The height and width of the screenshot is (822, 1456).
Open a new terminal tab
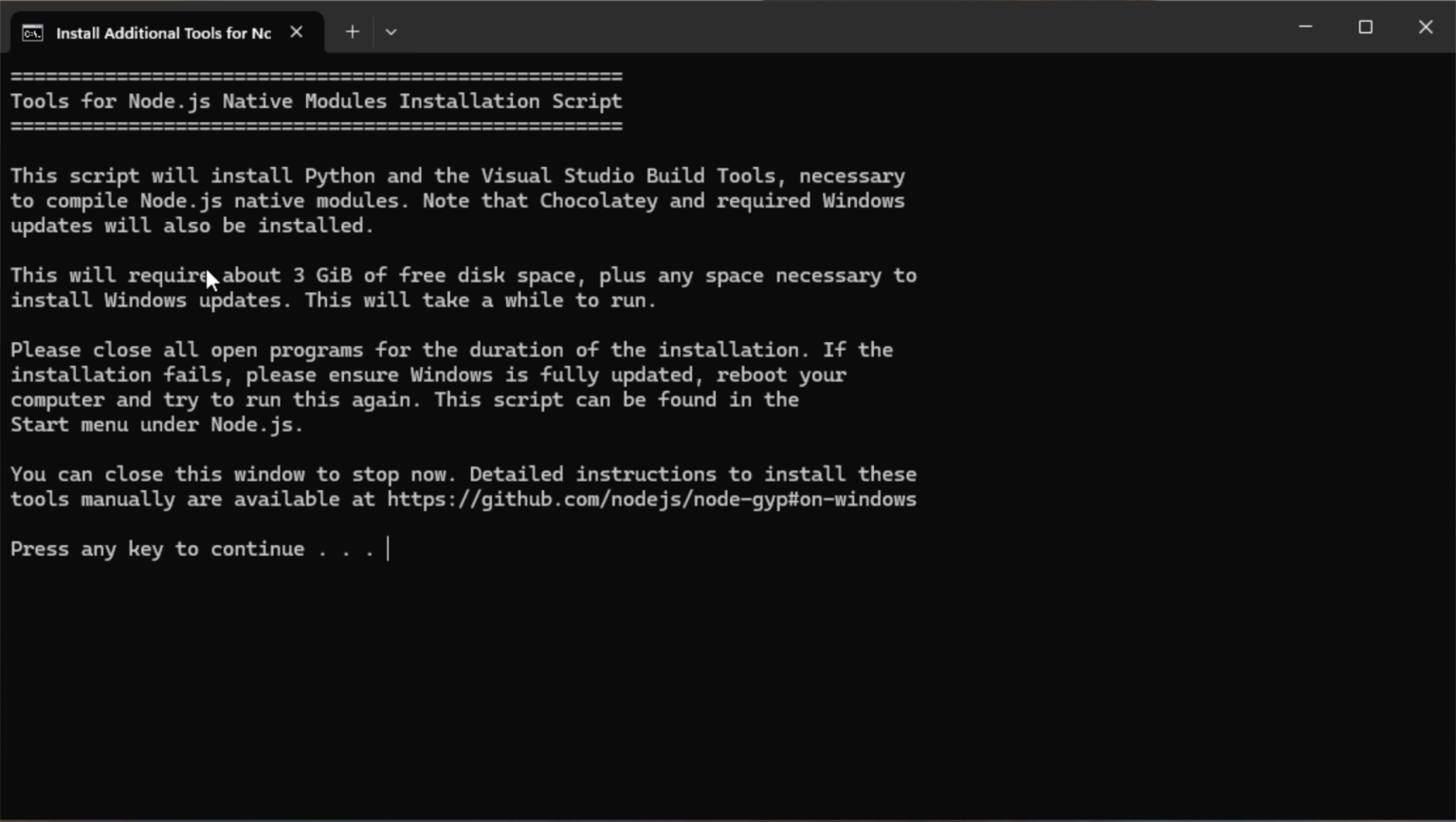pyautogui.click(x=352, y=31)
